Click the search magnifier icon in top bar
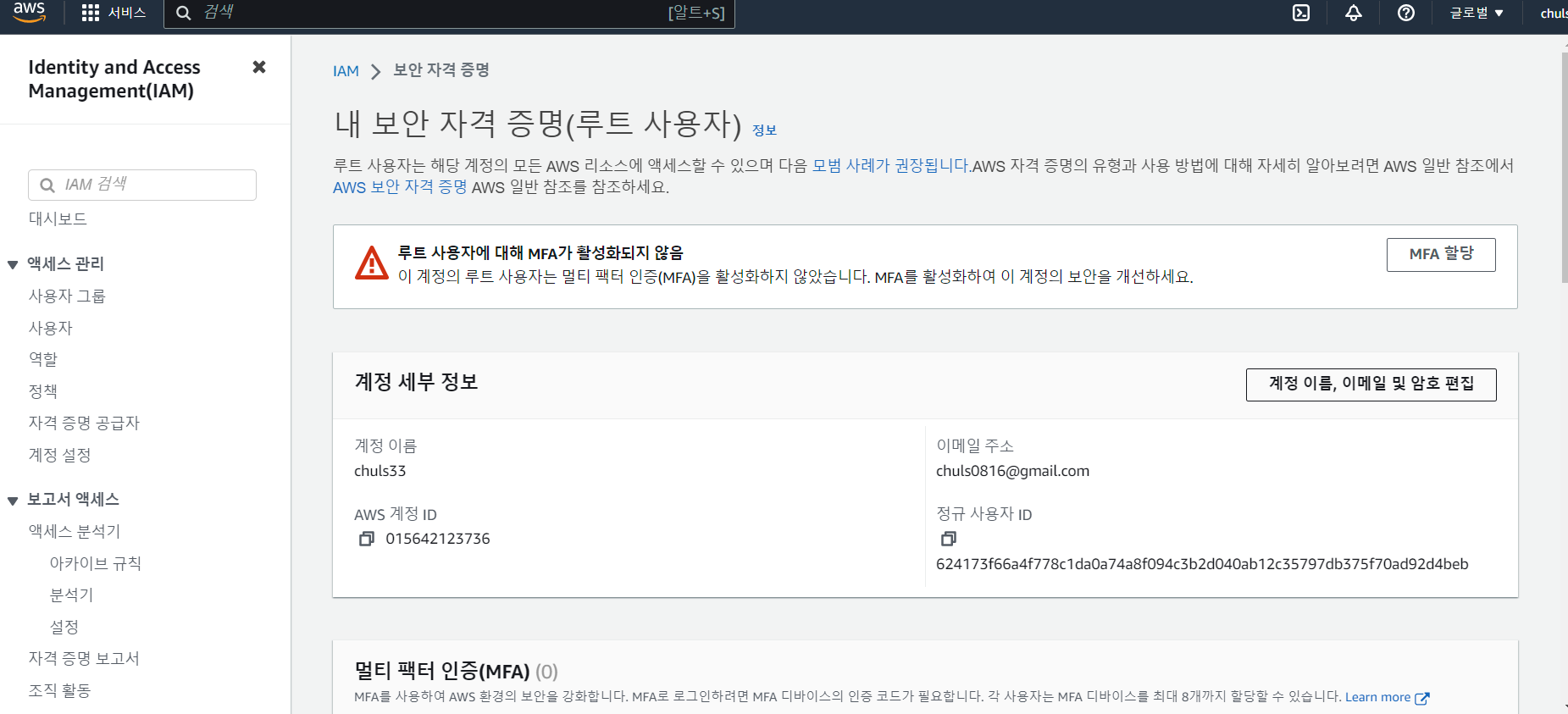 [183, 13]
